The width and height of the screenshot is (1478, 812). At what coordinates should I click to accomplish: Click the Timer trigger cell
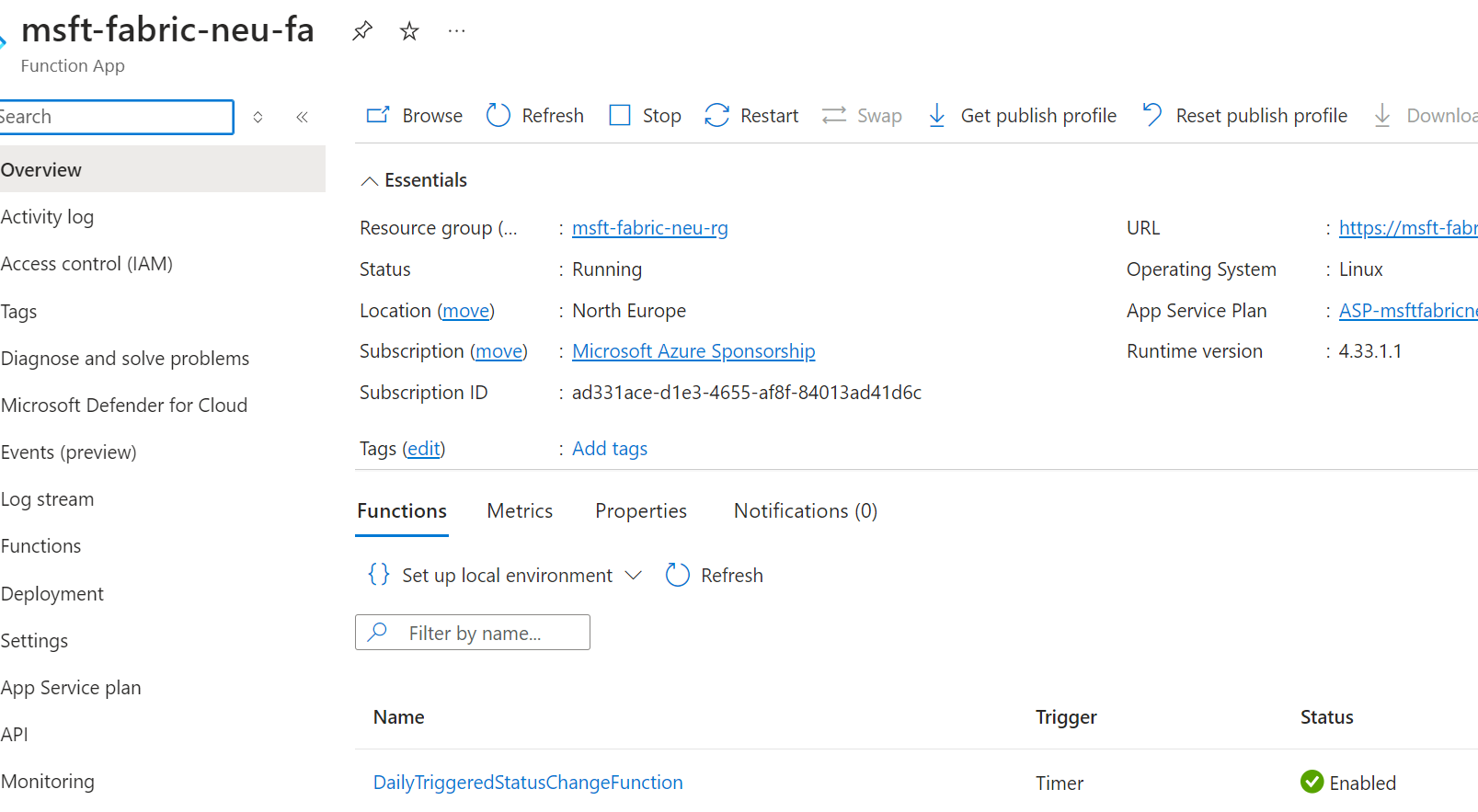click(x=1060, y=783)
